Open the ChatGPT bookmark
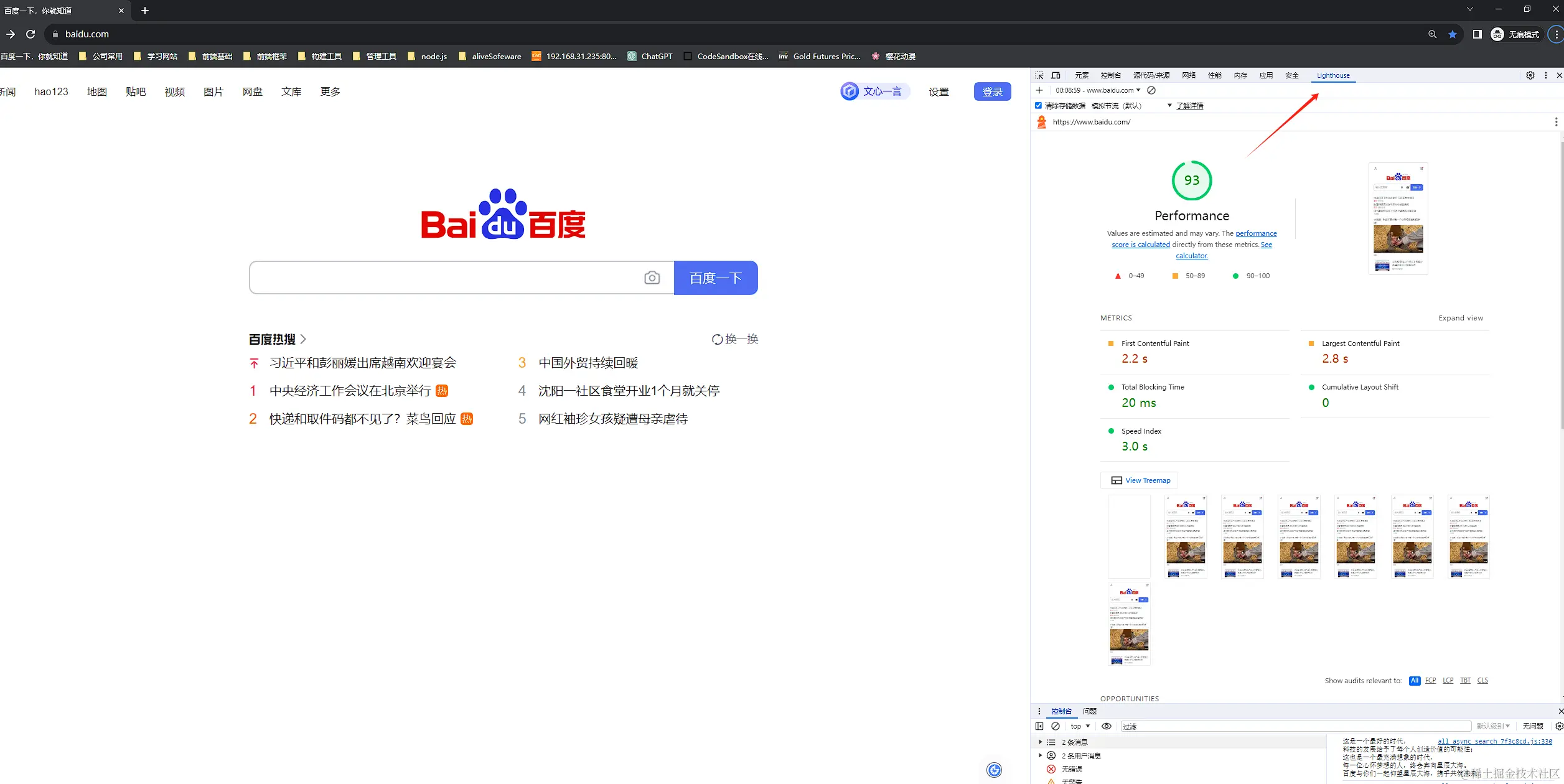 point(650,56)
